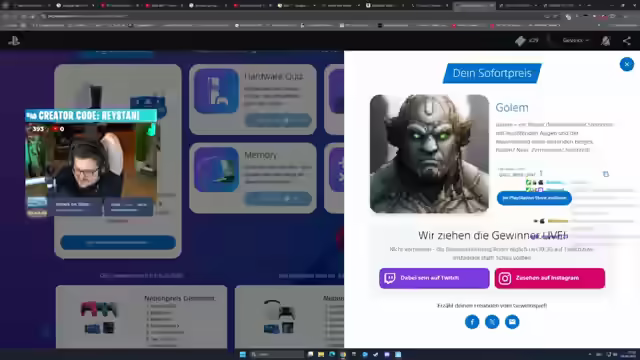Share result via X icon

pyautogui.click(x=492, y=322)
